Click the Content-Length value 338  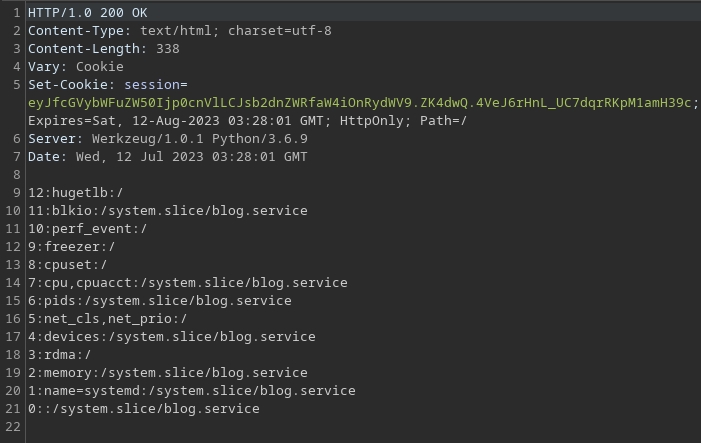click(167, 49)
